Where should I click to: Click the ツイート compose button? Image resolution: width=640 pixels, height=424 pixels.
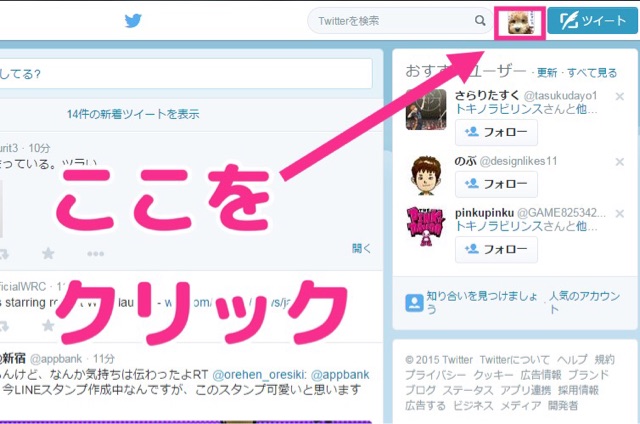[592, 20]
